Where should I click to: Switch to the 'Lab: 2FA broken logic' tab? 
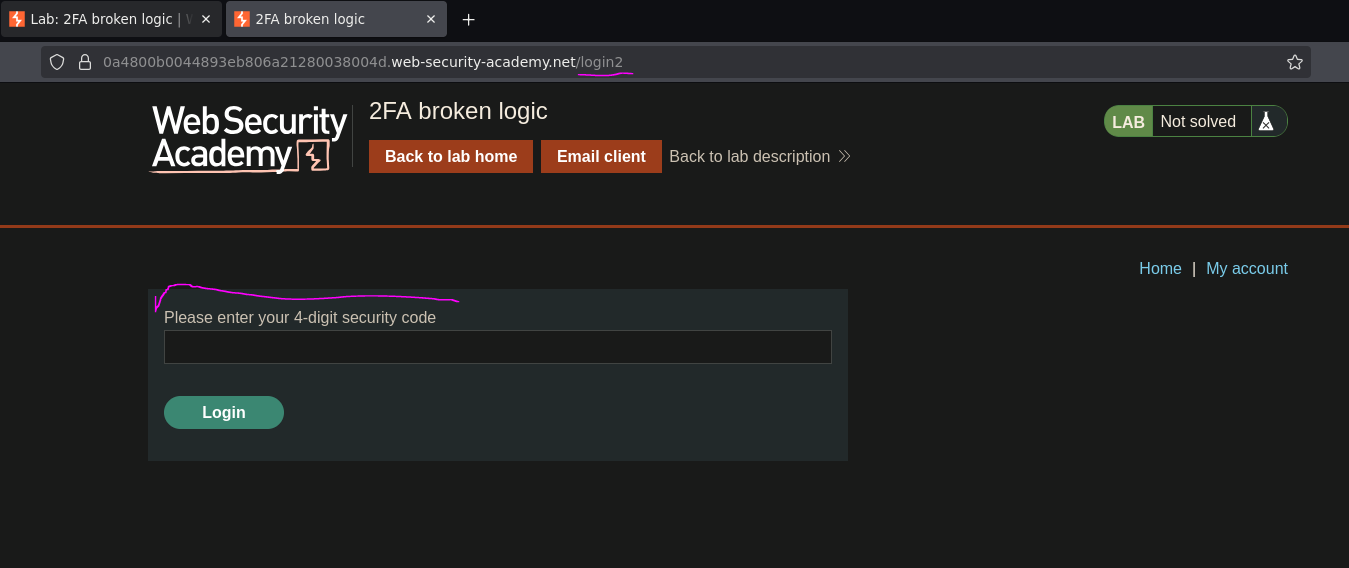111,19
